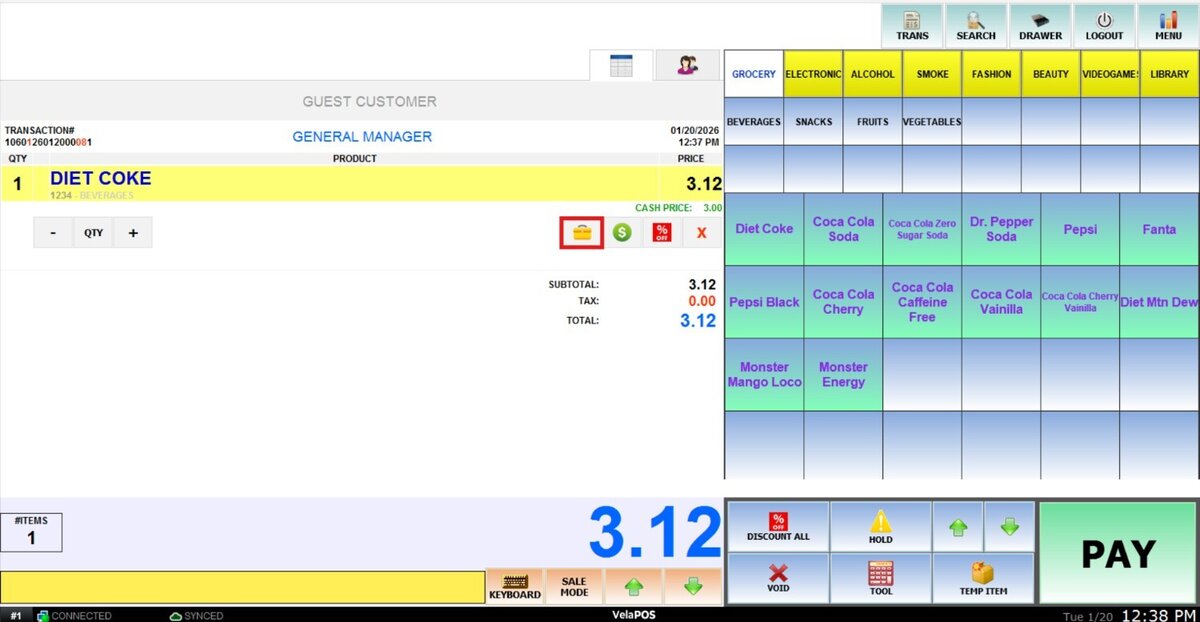Open the VEGETABLES subcategory
1200x622 pixels.
click(x=932, y=121)
